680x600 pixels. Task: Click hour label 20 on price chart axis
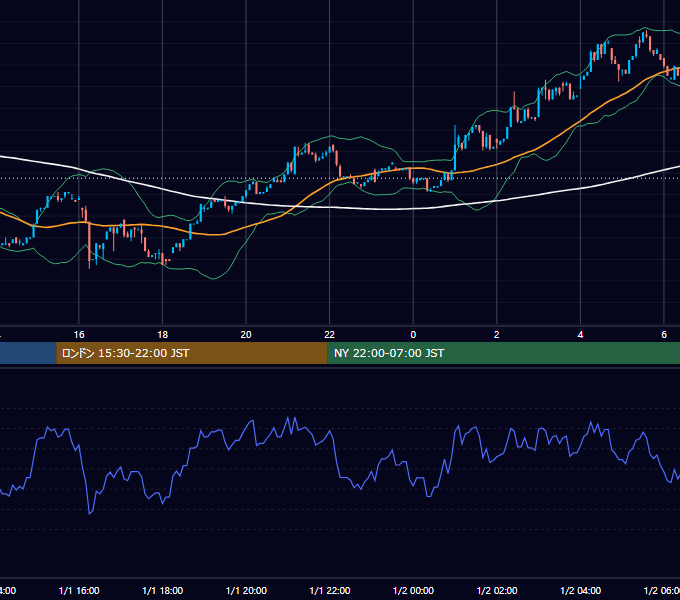coord(246,335)
